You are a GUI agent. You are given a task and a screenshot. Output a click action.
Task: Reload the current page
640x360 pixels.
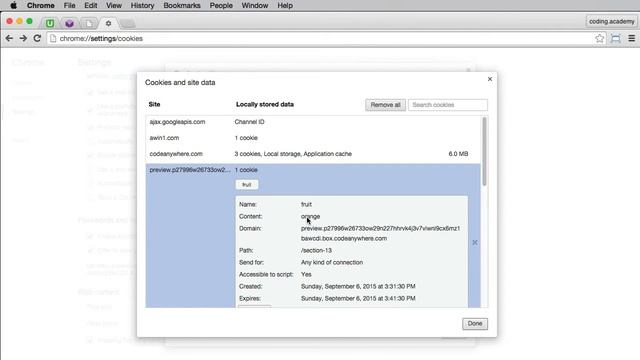click(x=37, y=38)
